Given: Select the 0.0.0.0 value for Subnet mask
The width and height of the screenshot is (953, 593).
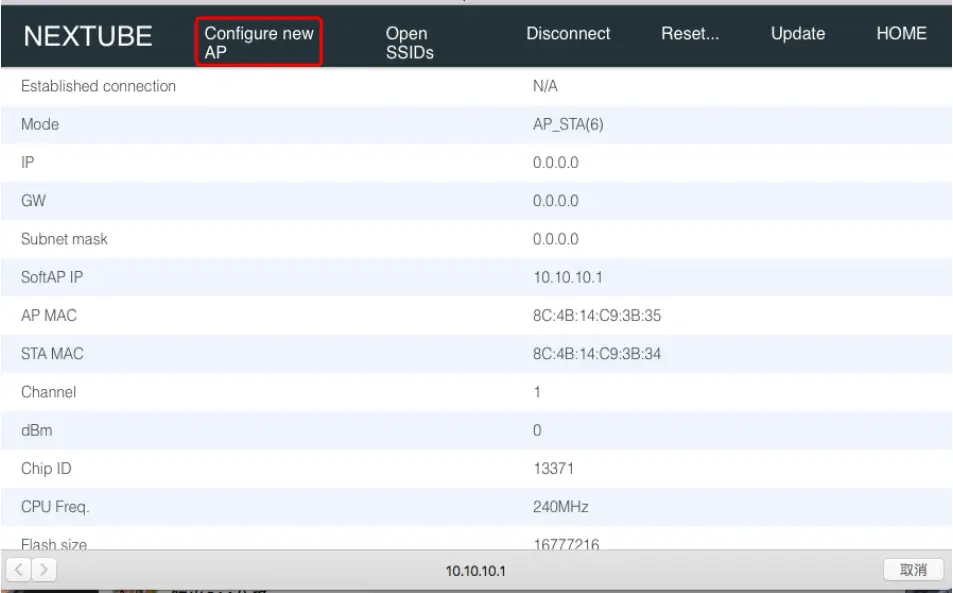Looking at the screenshot, I should coord(556,239).
